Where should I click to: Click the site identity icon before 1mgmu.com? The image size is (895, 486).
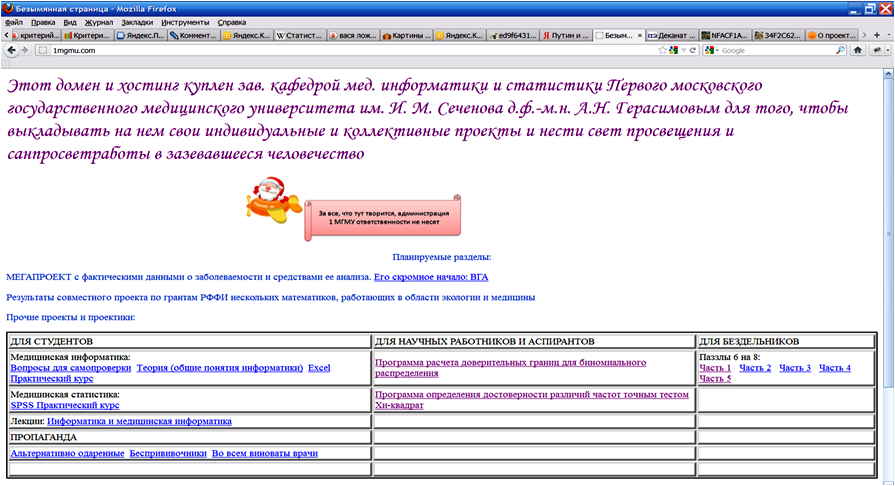pyautogui.click(x=42, y=50)
